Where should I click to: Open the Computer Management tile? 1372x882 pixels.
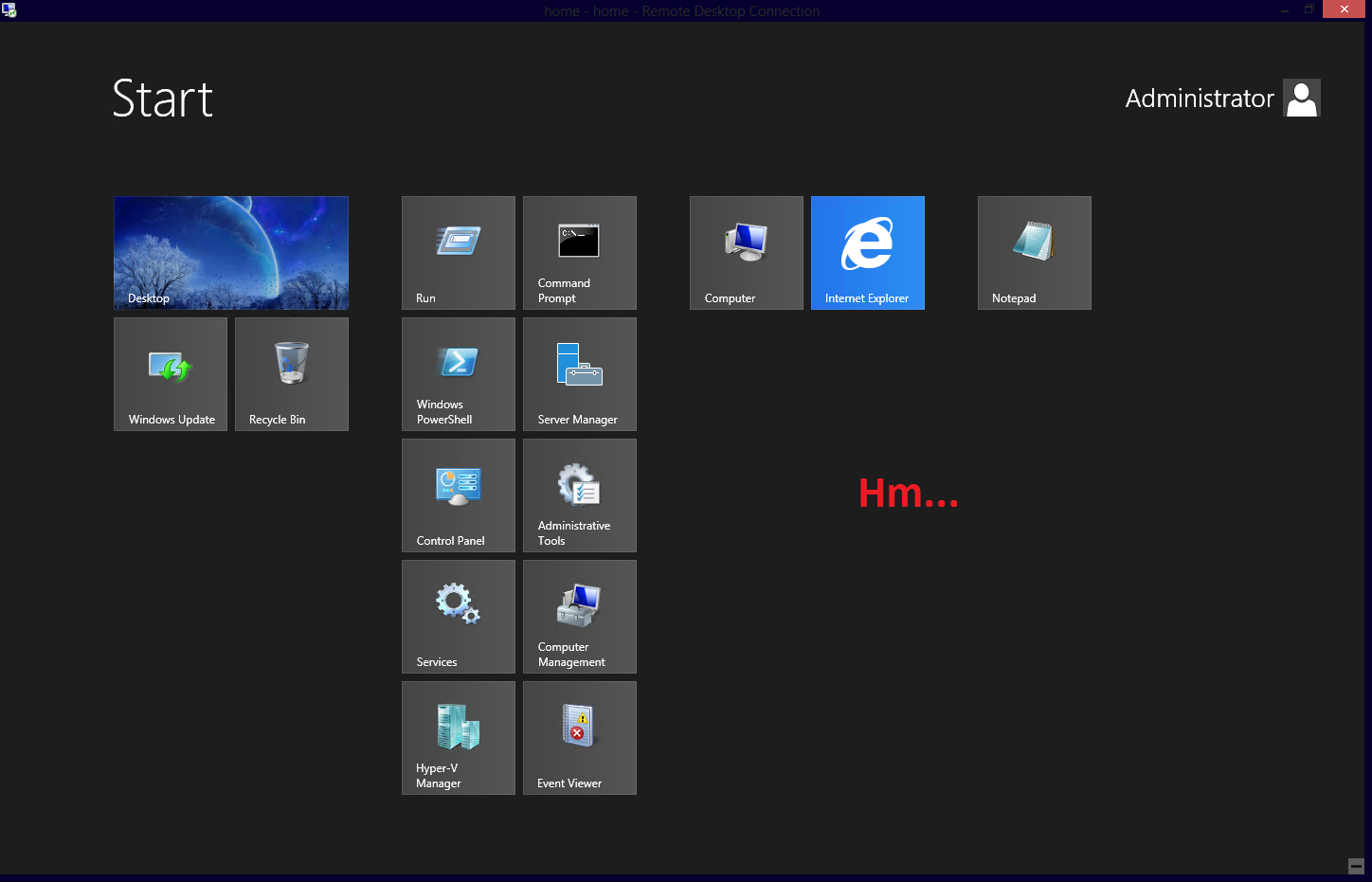click(580, 617)
